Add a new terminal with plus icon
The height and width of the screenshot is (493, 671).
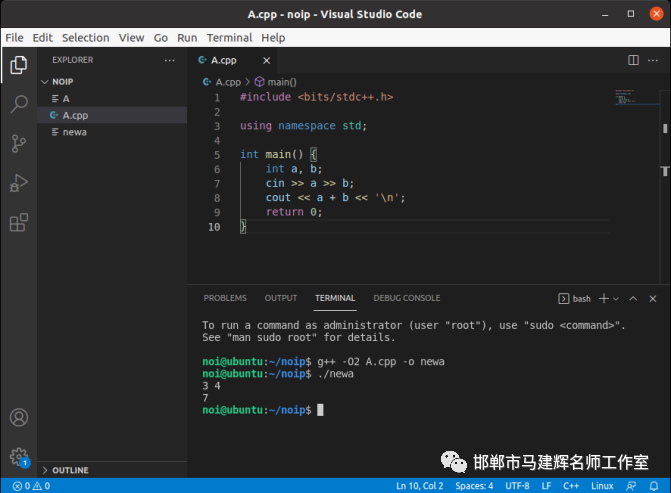[x=604, y=298]
